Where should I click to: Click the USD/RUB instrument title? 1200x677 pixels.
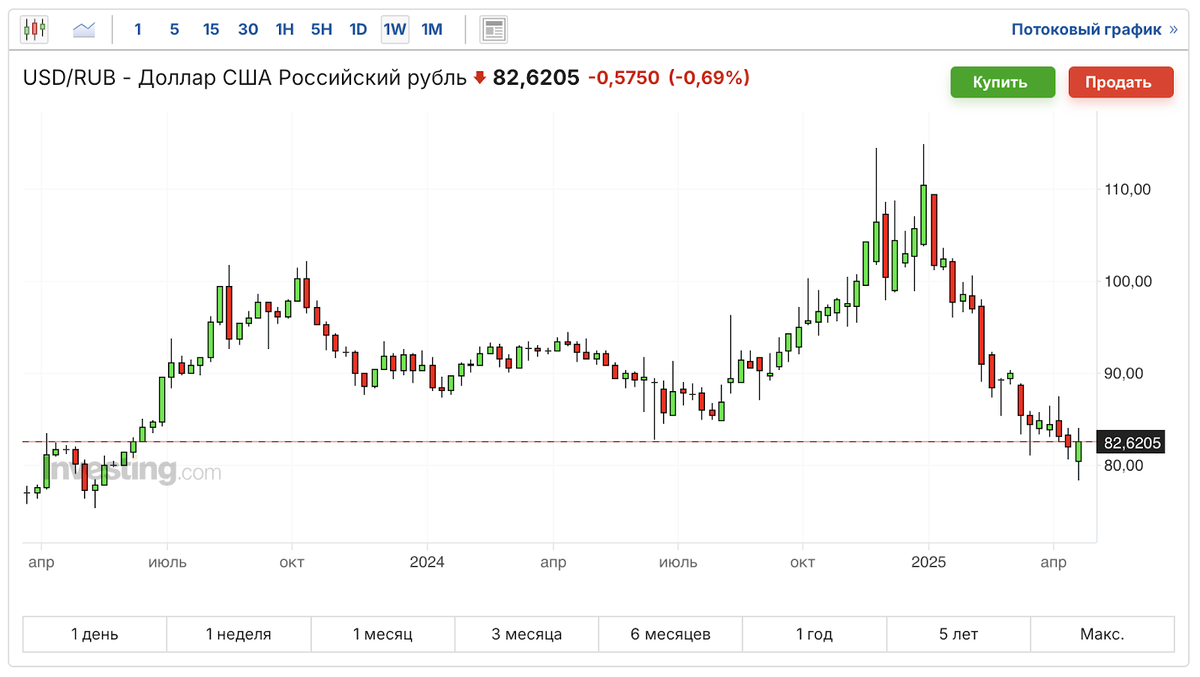(245, 78)
